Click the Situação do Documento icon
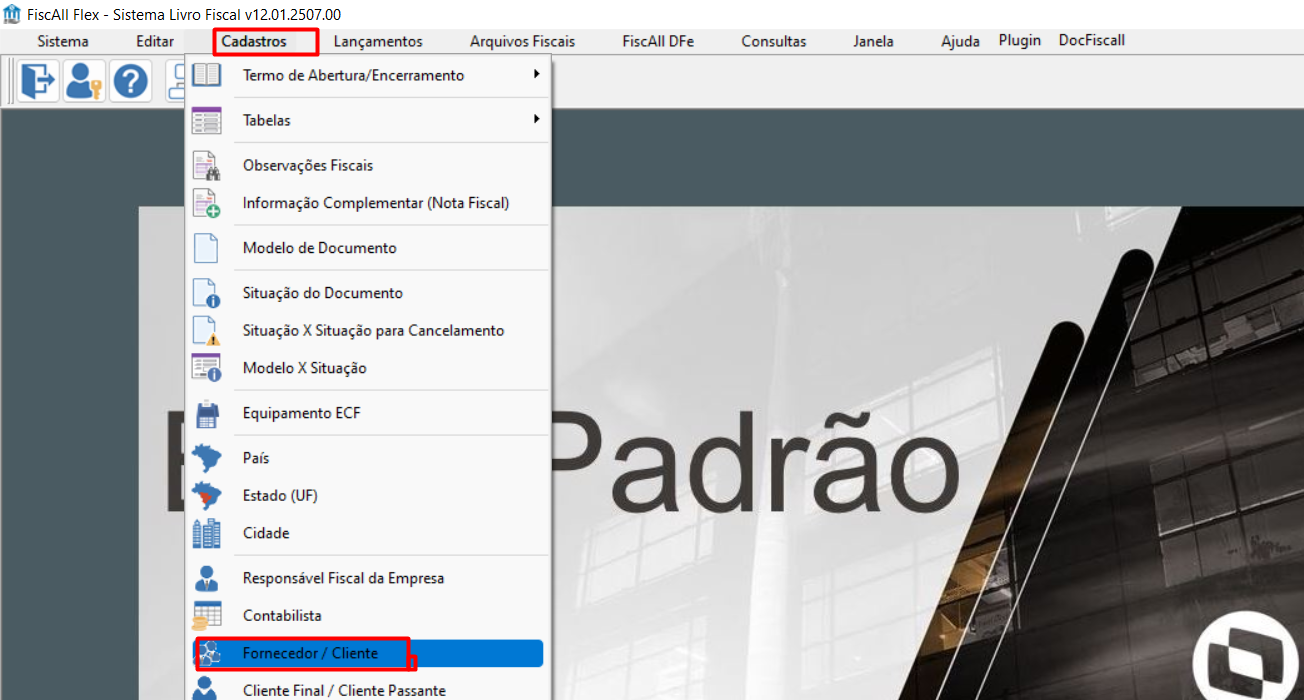Image resolution: width=1304 pixels, height=700 pixels. 206,293
